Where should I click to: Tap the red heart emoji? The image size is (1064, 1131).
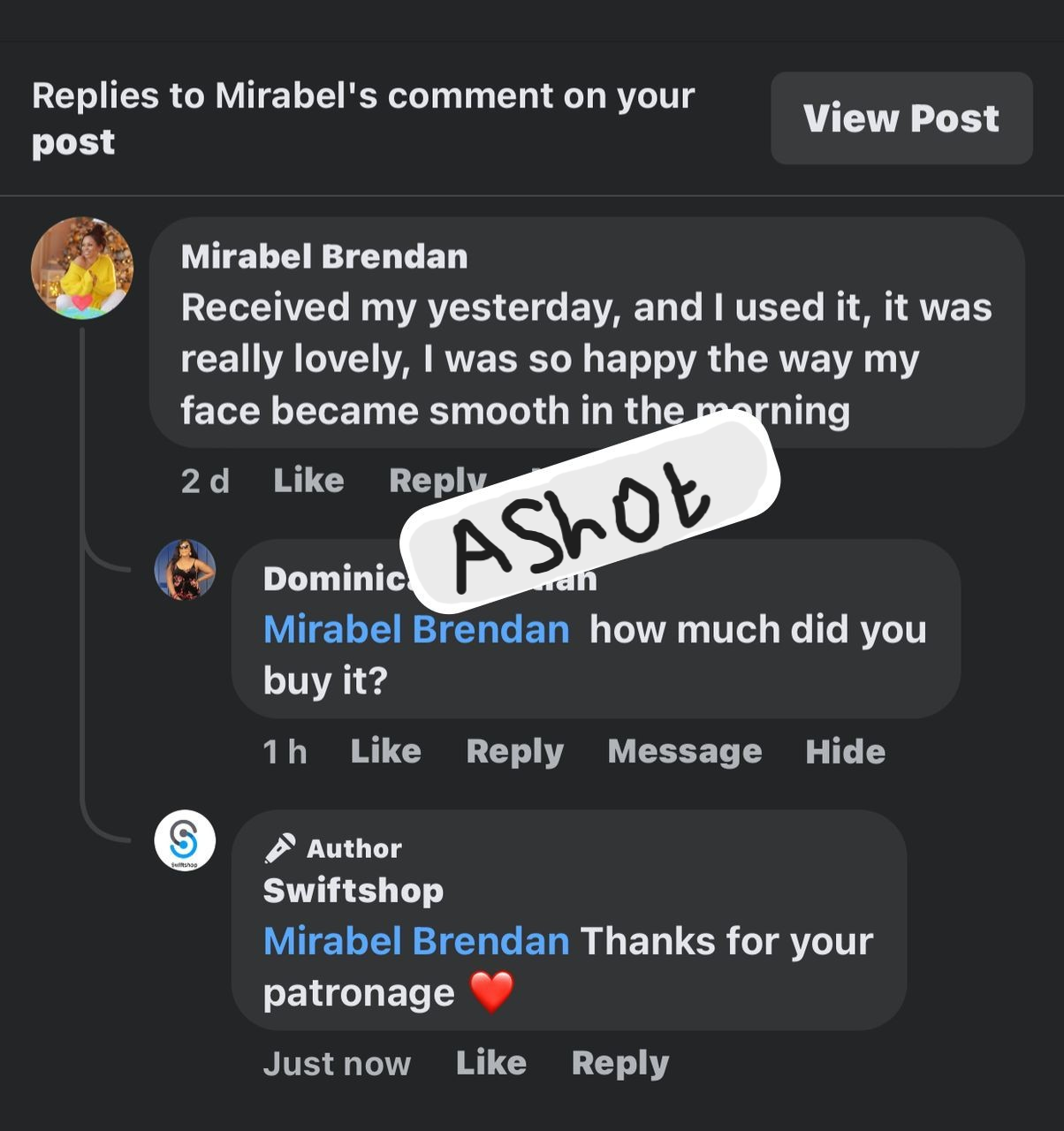pyautogui.click(x=491, y=992)
